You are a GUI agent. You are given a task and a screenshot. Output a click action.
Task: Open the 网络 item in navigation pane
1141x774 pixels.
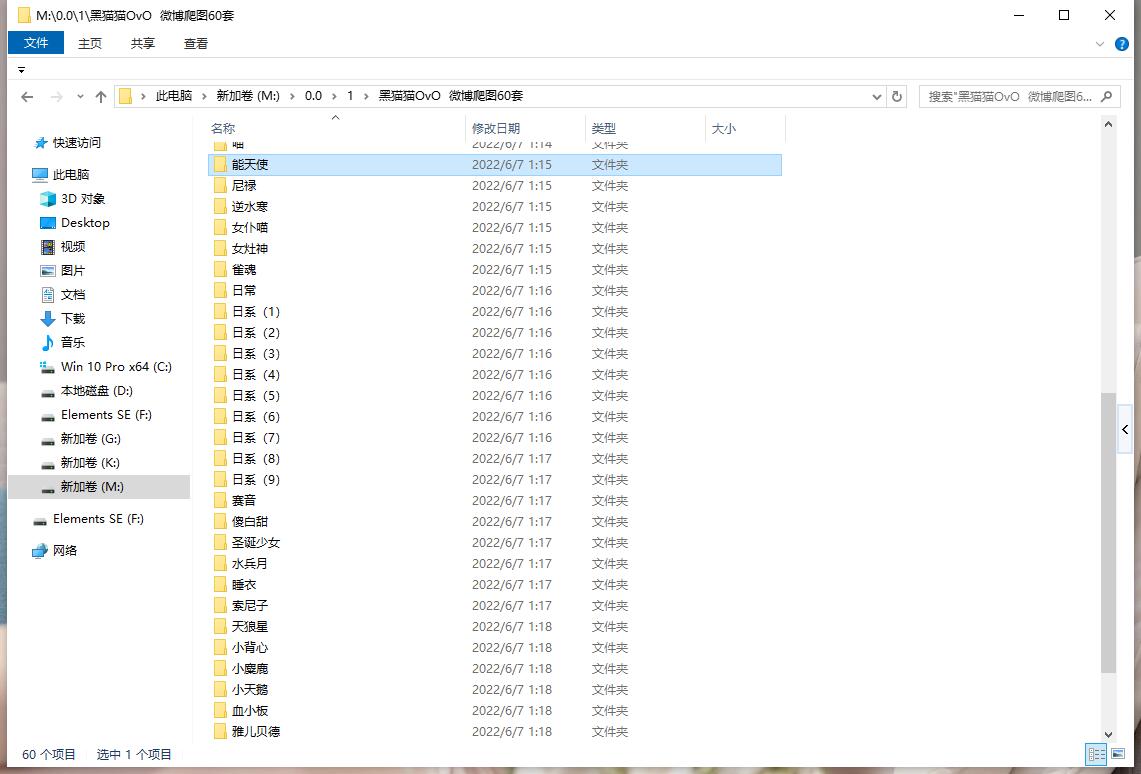click(x=64, y=550)
